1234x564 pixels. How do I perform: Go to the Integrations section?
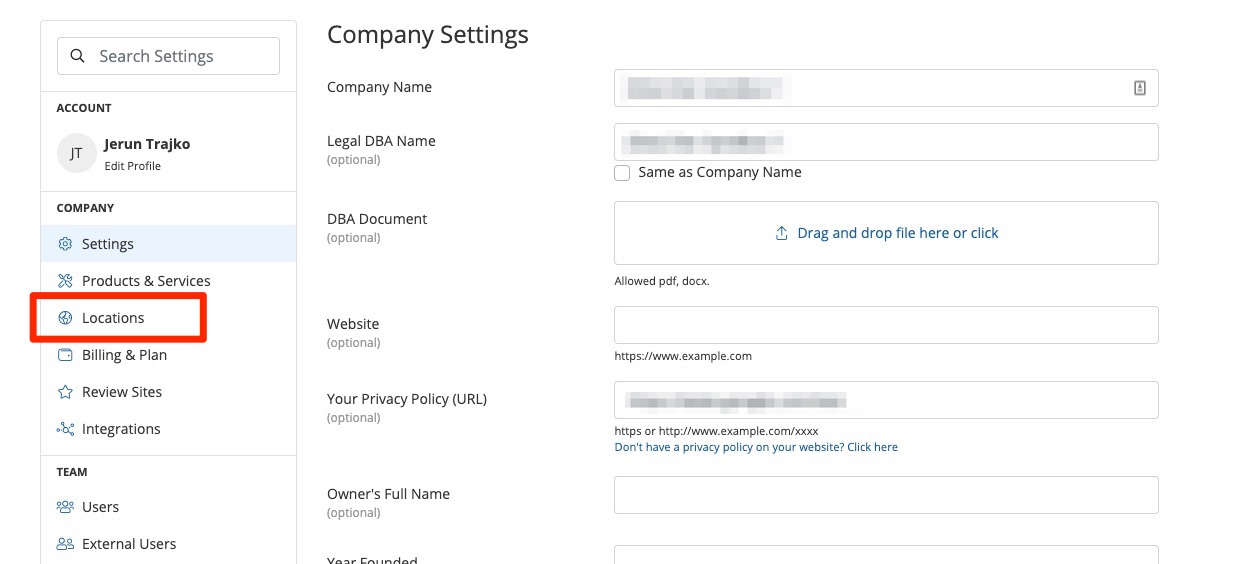tap(121, 429)
